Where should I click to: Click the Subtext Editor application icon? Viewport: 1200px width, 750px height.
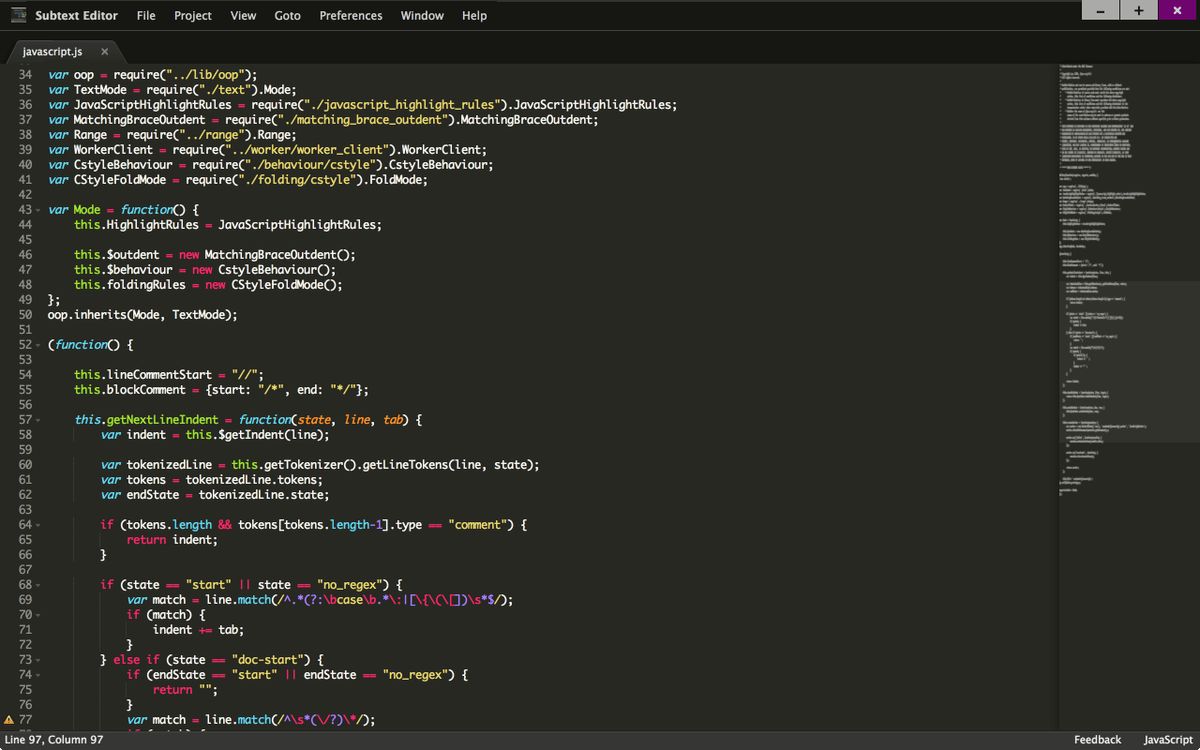(x=16, y=14)
